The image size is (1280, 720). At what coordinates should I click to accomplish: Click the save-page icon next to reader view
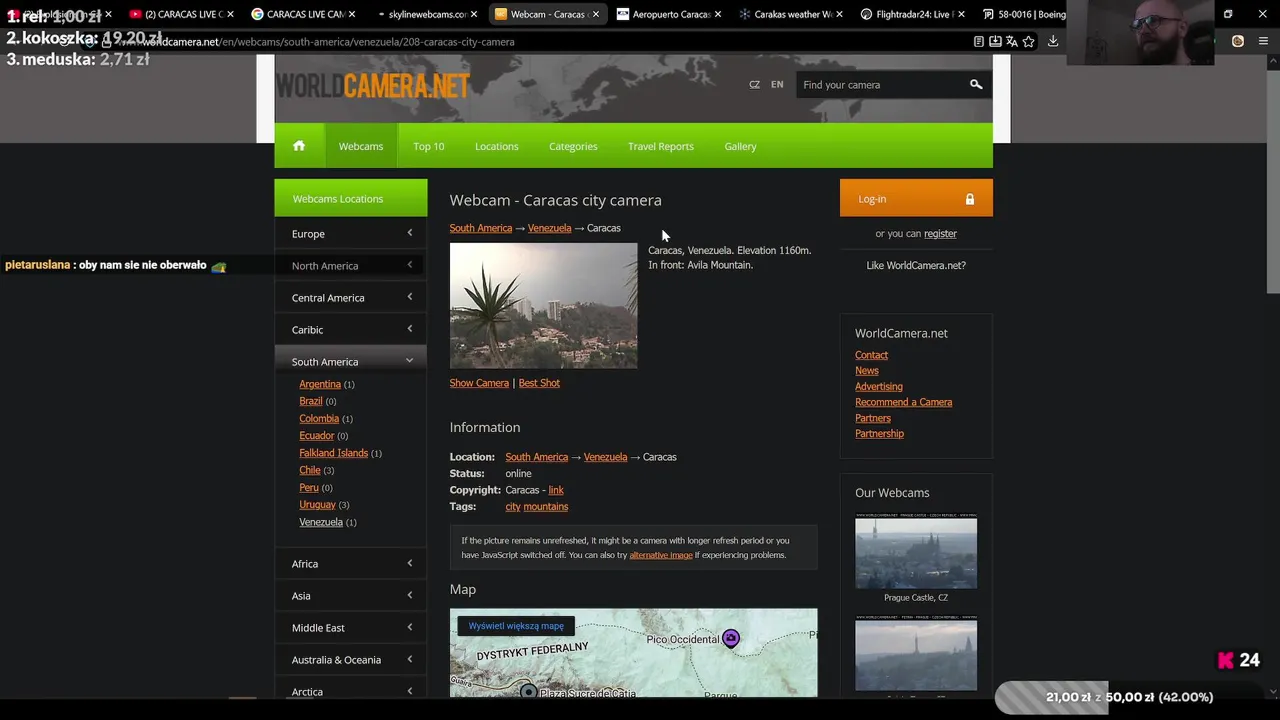pyautogui.click(x=995, y=42)
